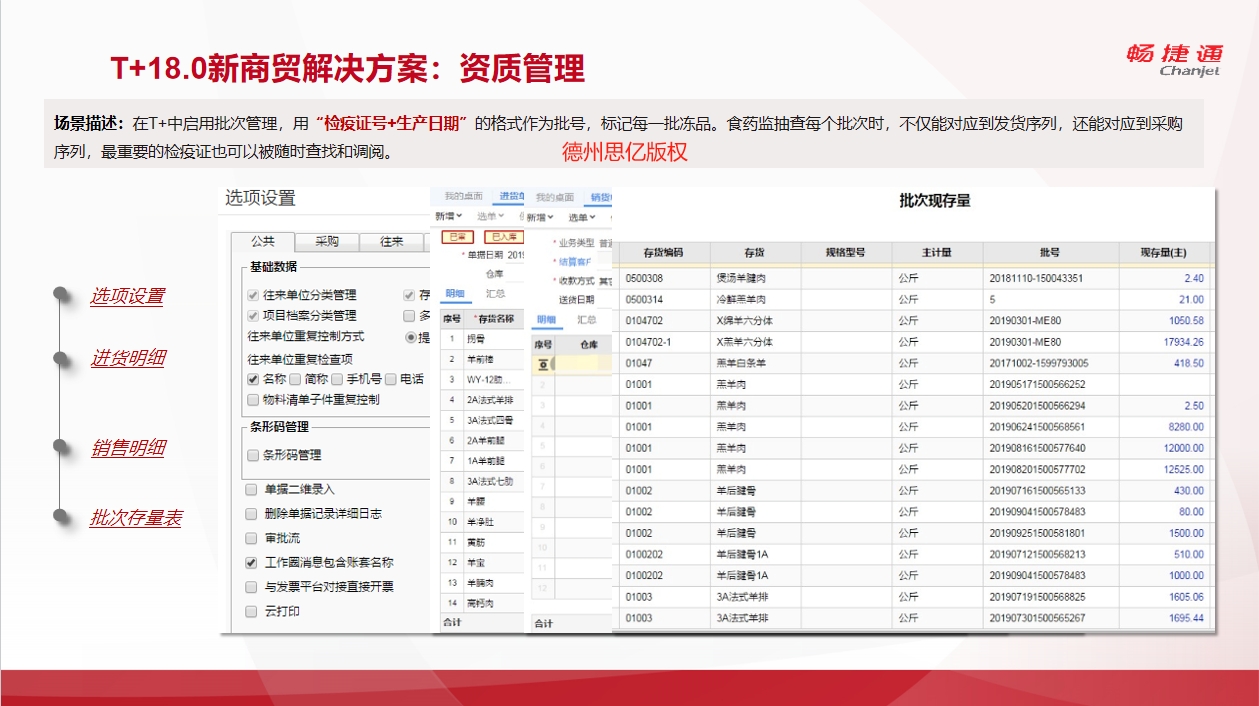Click the Chanjet logo

pyautogui.click(x=1173, y=60)
